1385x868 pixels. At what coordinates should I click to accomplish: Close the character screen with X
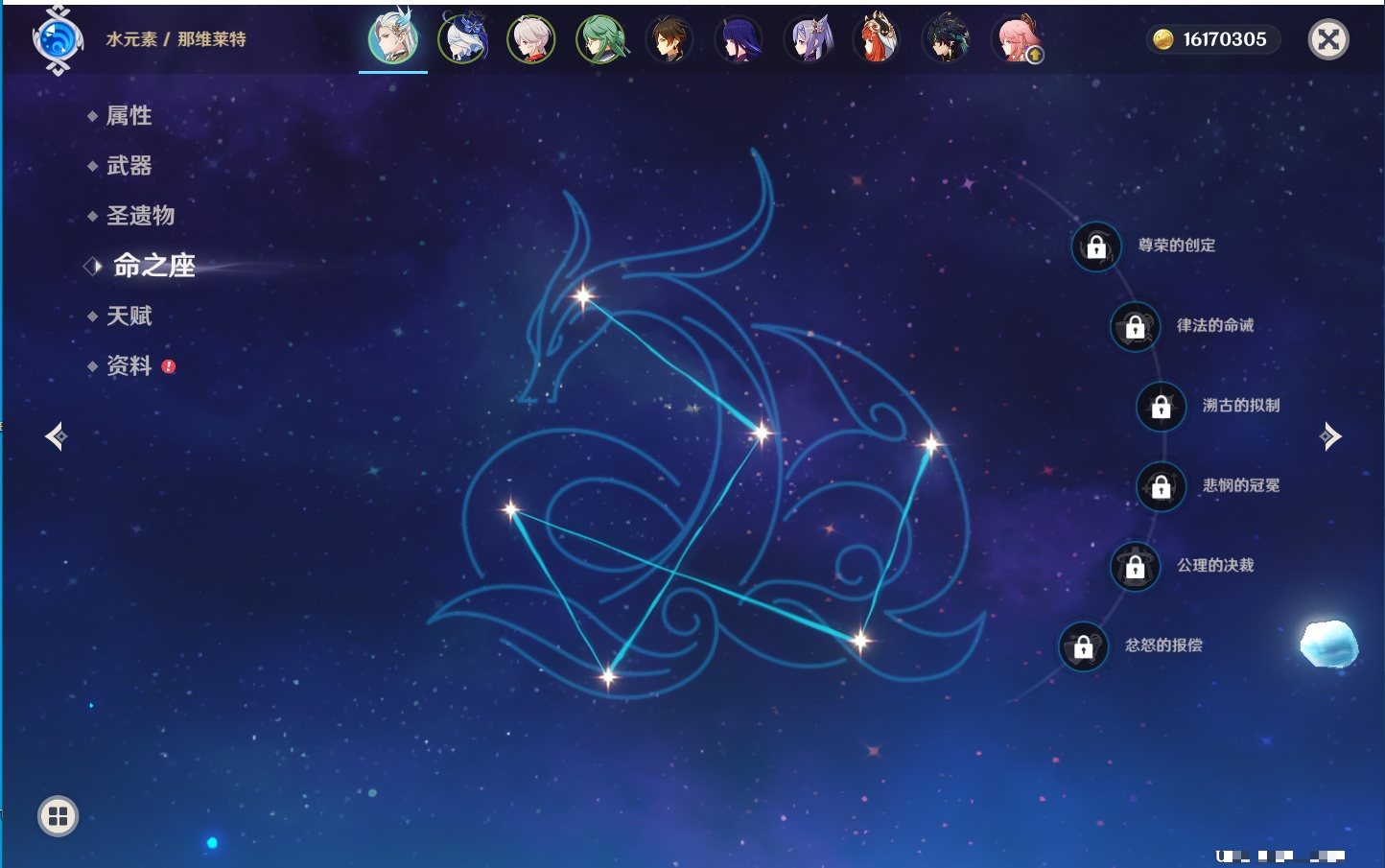pos(1328,39)
